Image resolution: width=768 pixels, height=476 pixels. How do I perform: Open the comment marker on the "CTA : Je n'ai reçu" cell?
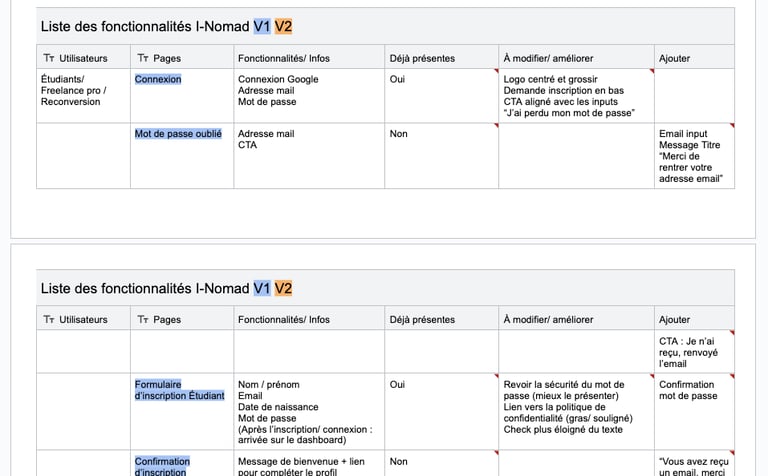(731, 334)
